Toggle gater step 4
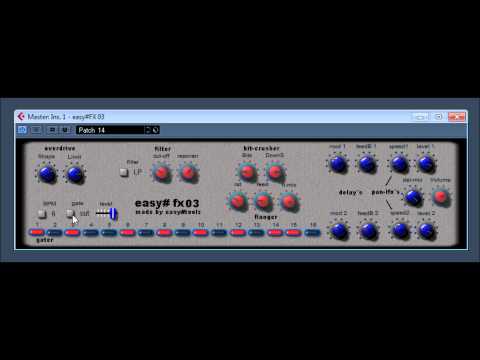The image size is (480, 360). pos(91,232)
